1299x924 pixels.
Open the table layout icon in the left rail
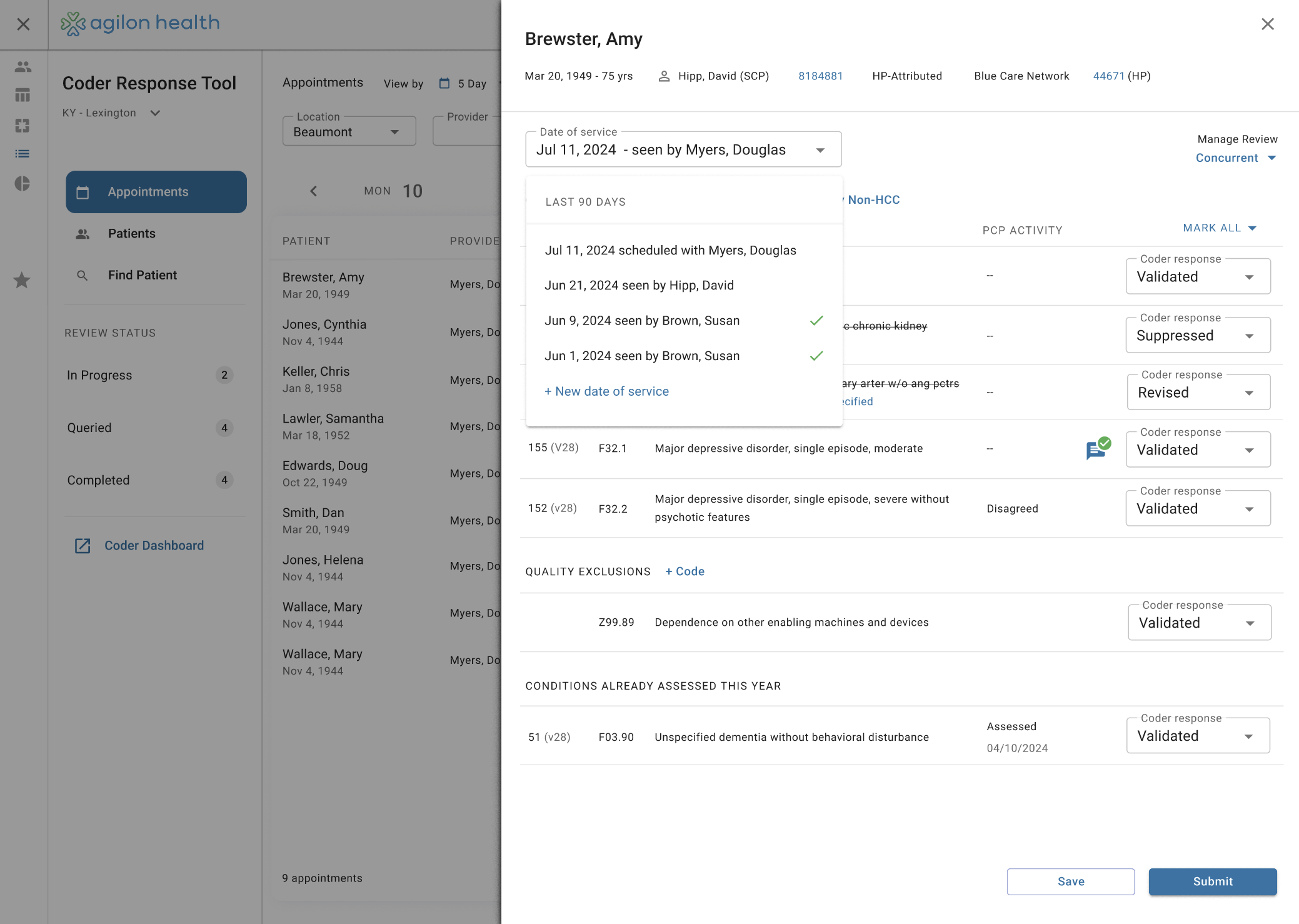point(23,95)
